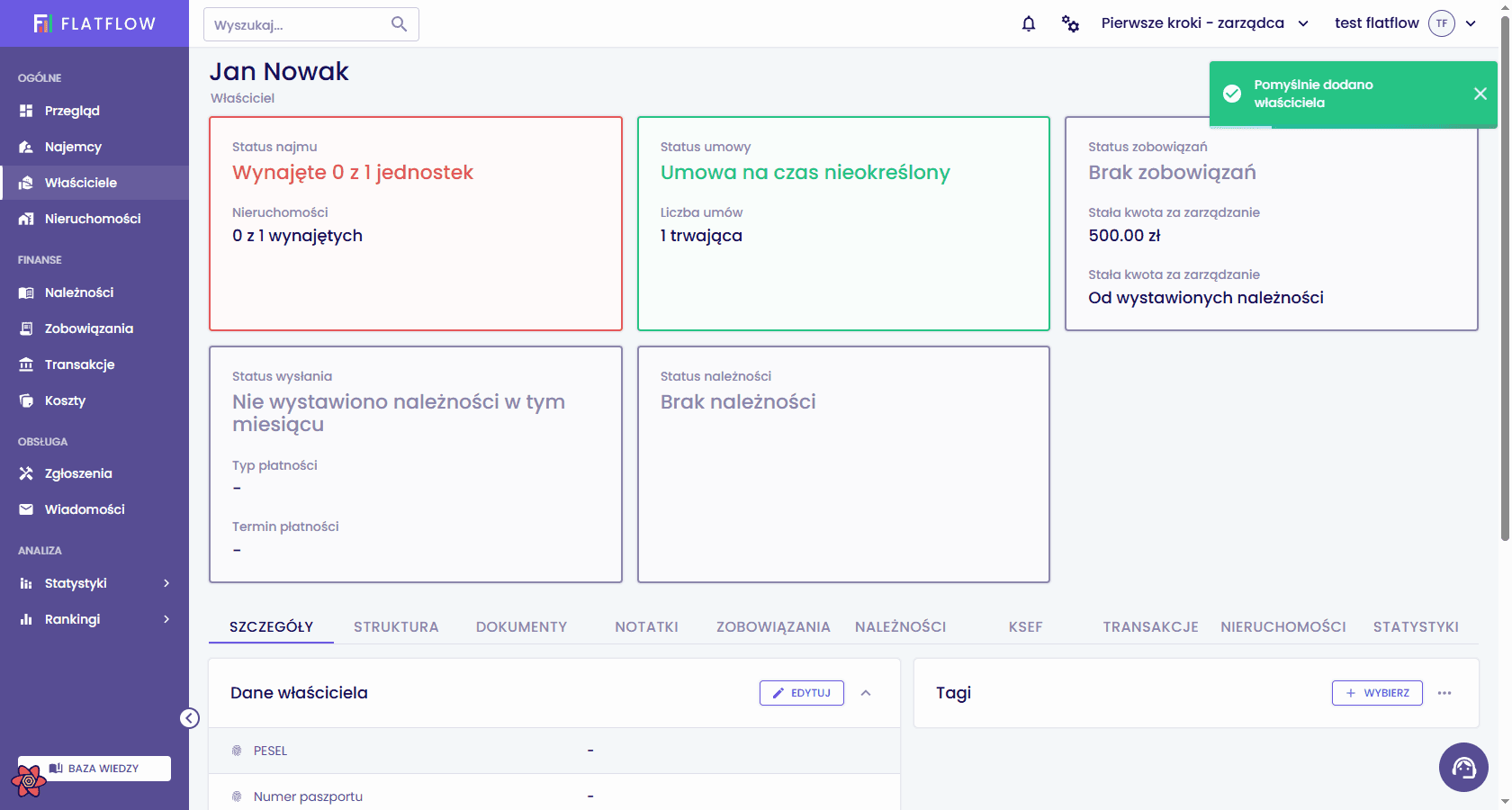Image resolution: width=1512 pixels, height=810 pixels.
Task: Expand the Rankingi submenu arrow
Action: click(x=166, y=619)
